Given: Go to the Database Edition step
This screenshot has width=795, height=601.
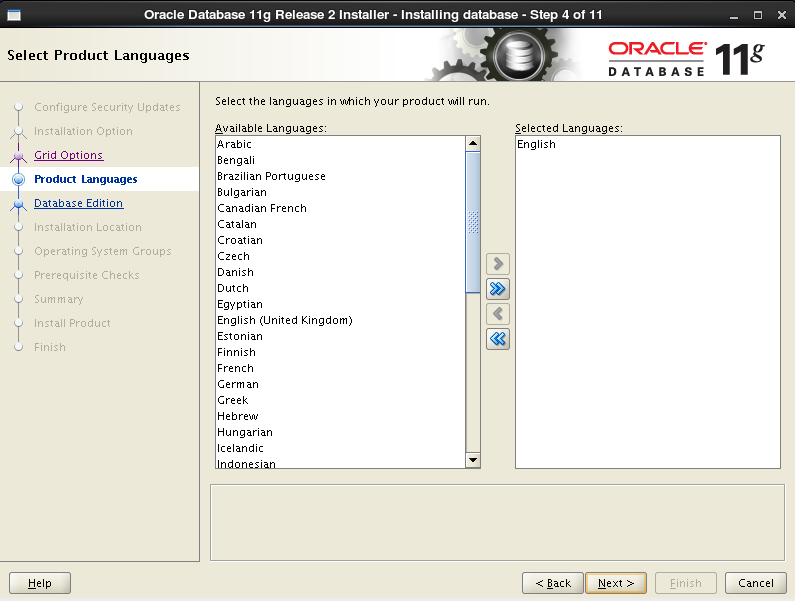Looking at the screenshot, I should [79, 203].
